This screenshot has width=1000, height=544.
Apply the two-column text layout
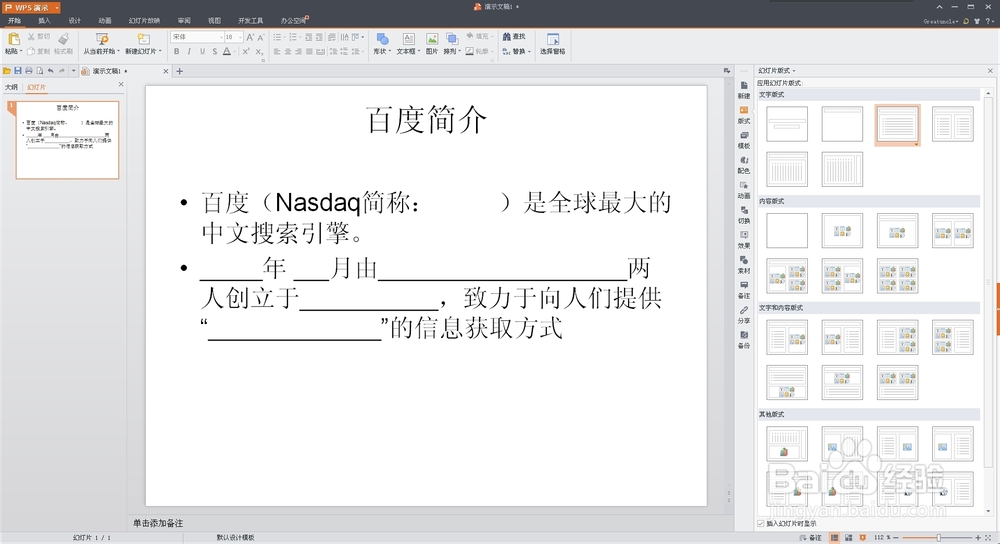click(x=952, y=124)
